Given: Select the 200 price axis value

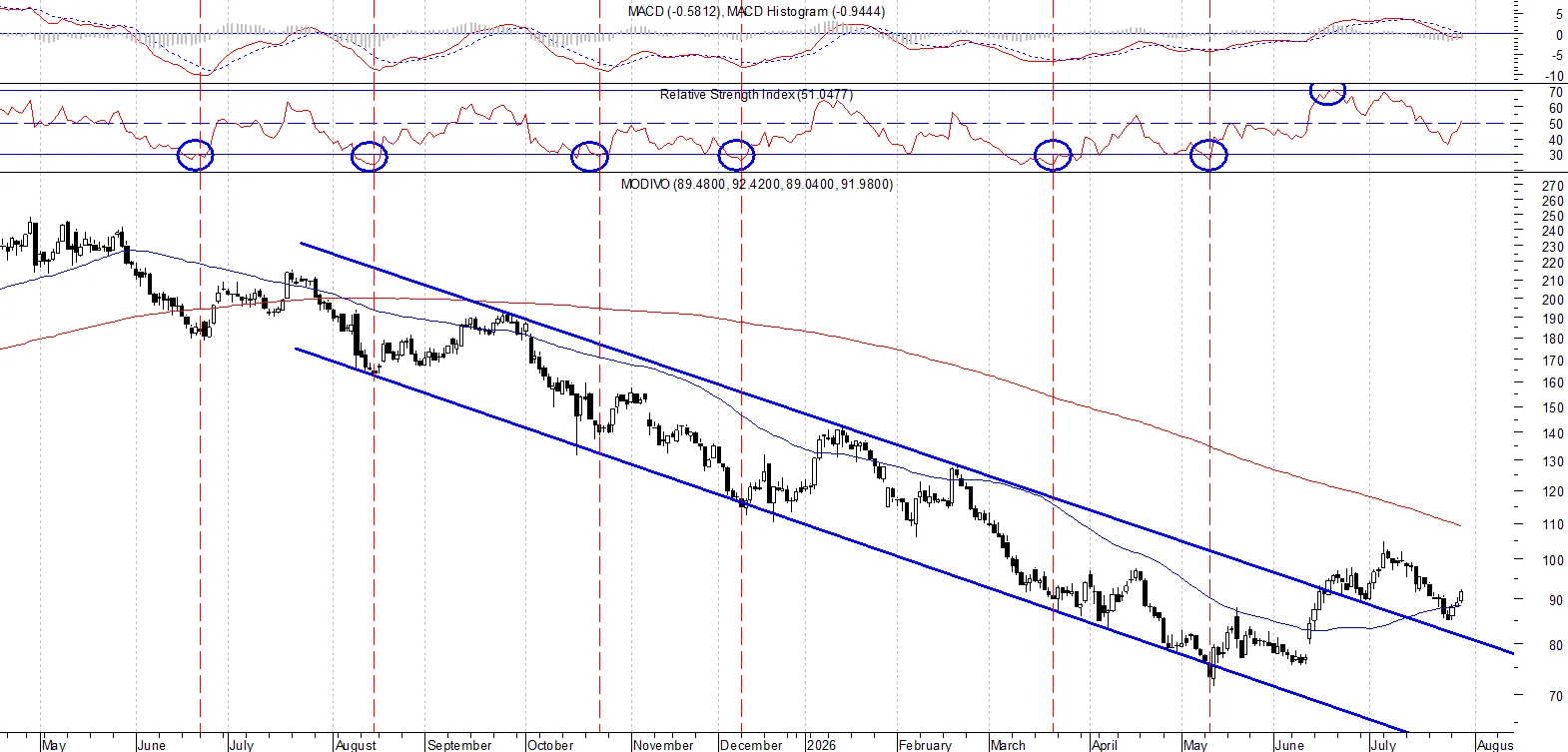Looking at the screenshot, I should (x=1553, y=300).
